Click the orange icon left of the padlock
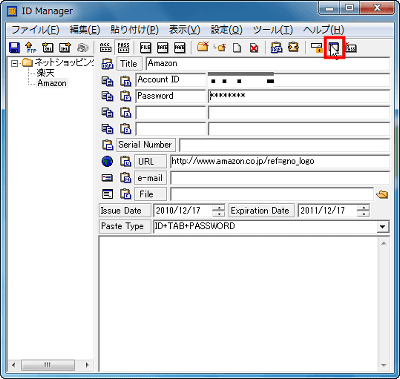This screenshot has height=379, width=400. [293, 47]
